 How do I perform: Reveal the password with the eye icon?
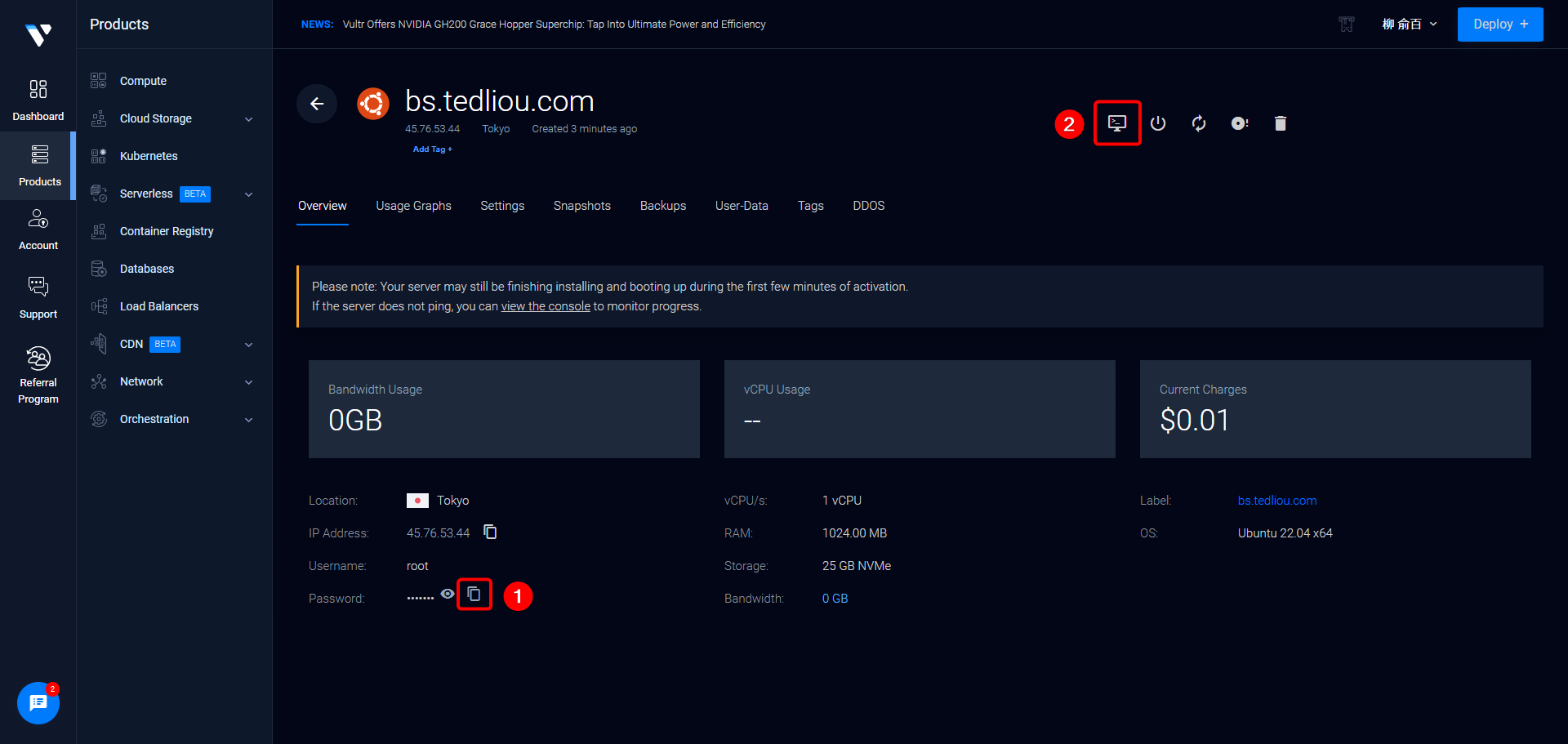click(448, 595)
